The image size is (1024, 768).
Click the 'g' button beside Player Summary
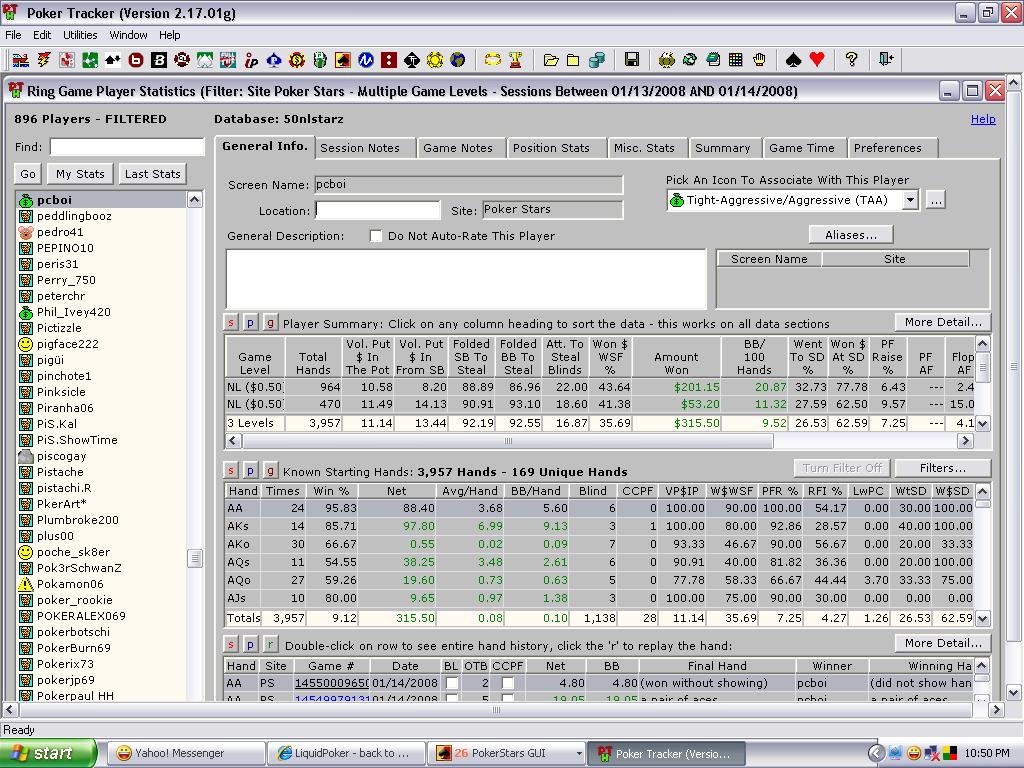click(x=270, y=323)
